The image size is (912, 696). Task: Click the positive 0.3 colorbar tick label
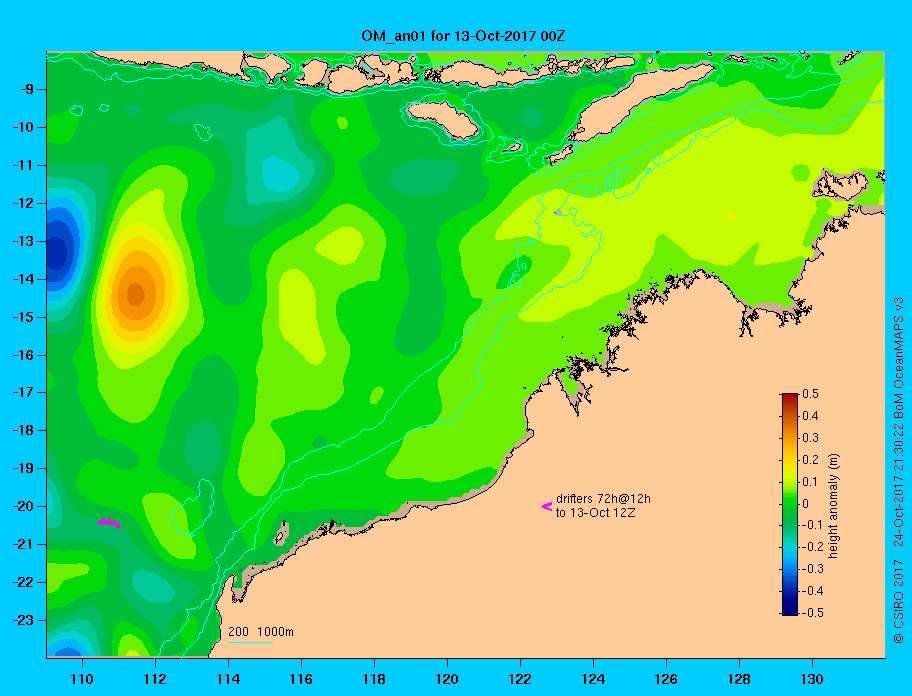pos(810,438)
